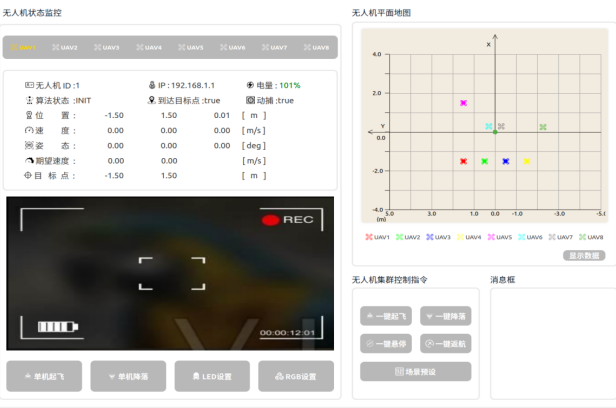Open the 场景预设 scene preset button
The width and height of the screenshot is (616, 408).
tap(416, 371)
